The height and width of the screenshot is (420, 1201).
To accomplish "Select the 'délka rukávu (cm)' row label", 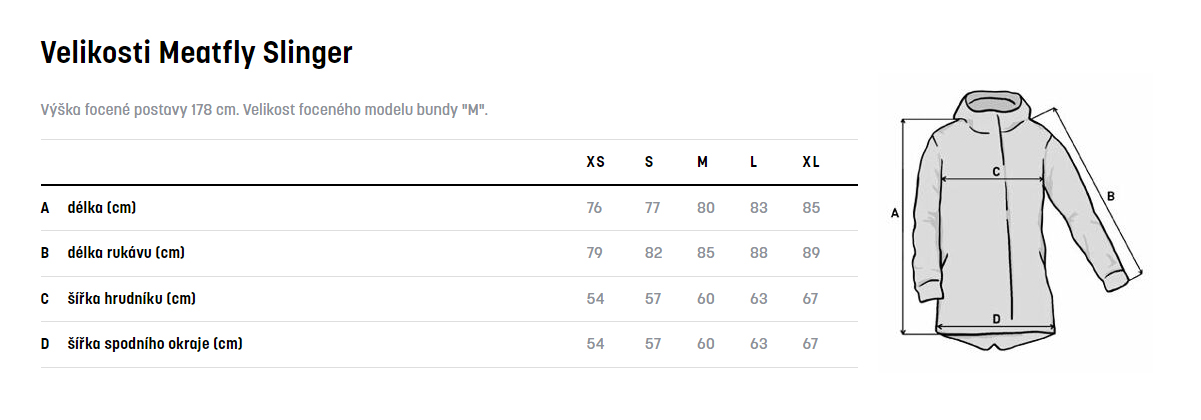I will pos(125,253).
